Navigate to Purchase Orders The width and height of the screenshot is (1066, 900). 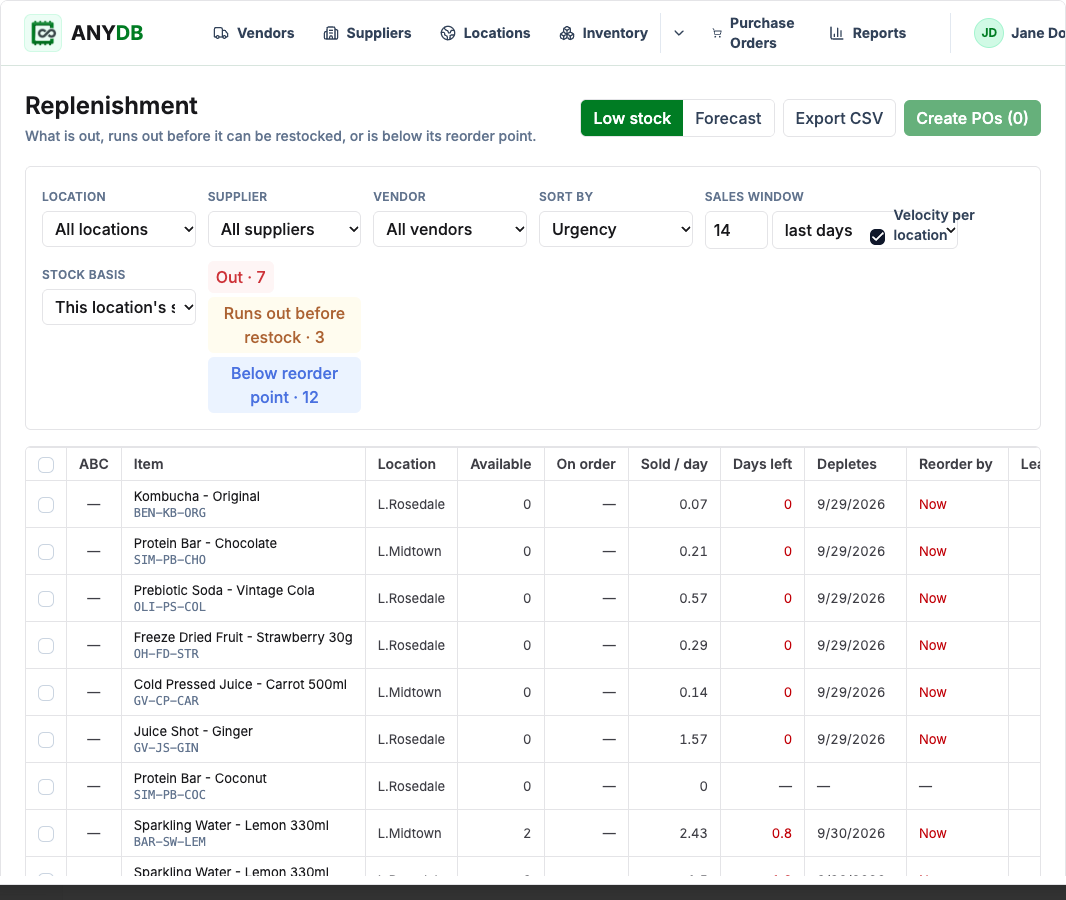(x=753, y=33)
